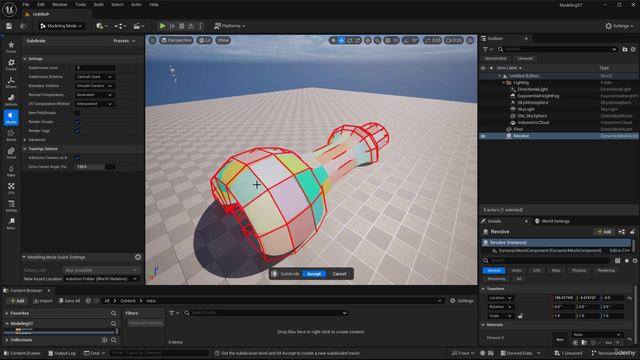Open the Platforms dropdown
The width and height of the screenshot is (640, 360).
[230, 26]
